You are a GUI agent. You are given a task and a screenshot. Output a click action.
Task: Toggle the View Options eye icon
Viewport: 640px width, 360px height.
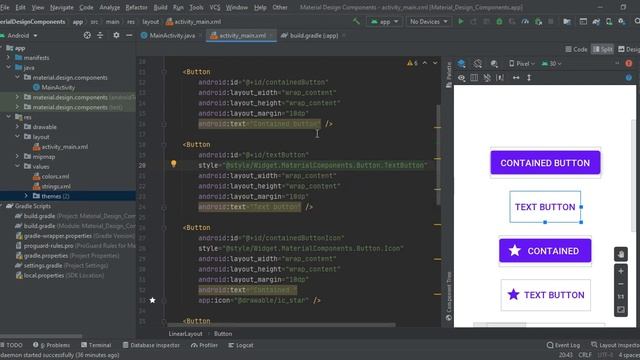click(462, 78)
